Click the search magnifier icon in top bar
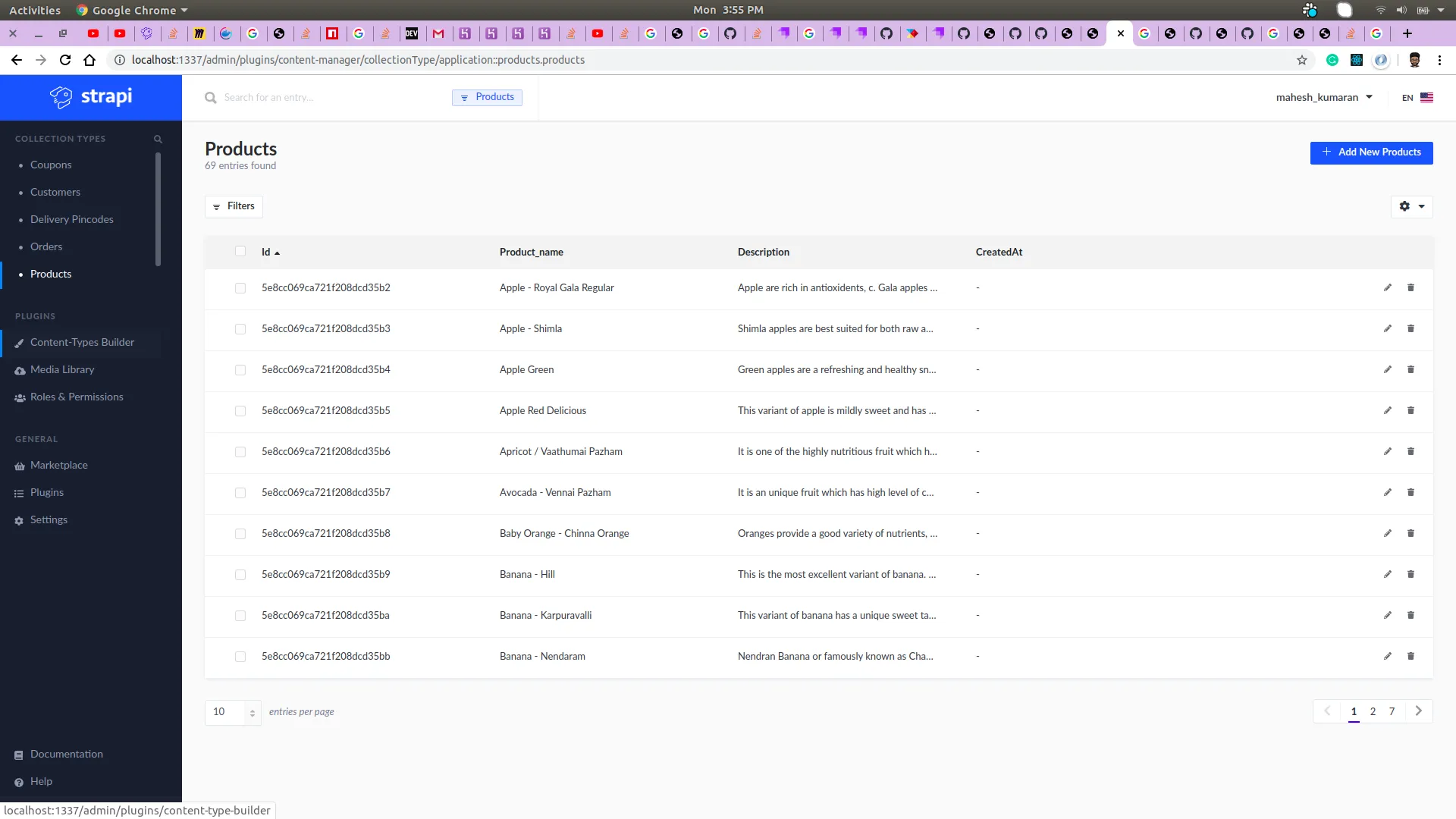The height and width of the screenshot is (819, 1456). [x=210, y=98]
